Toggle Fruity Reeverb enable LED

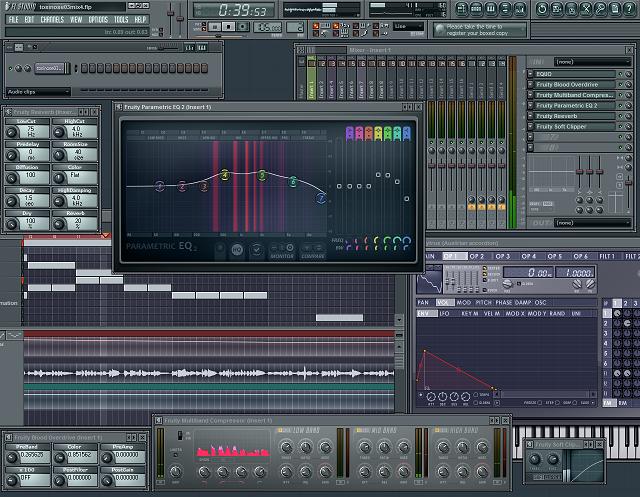pyautogui.click(x=621, y=116)
